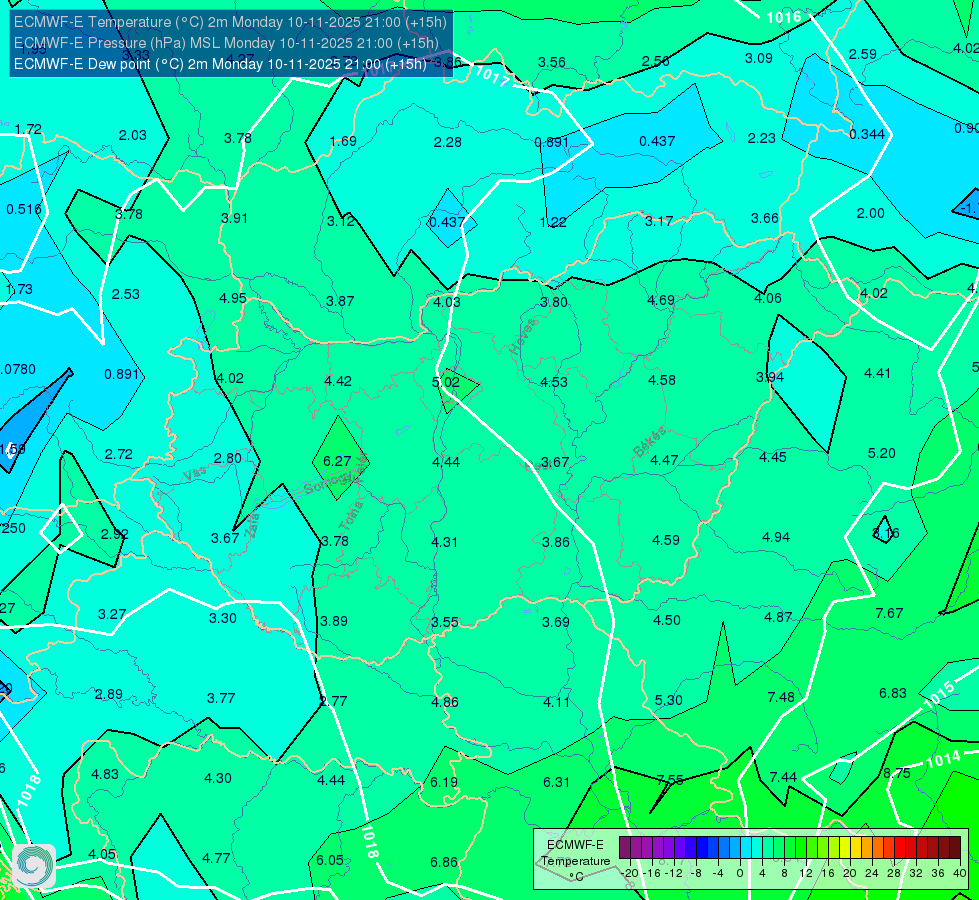
Task: Click the 5.20 temperature value
Action: click(x=882, y=453)
